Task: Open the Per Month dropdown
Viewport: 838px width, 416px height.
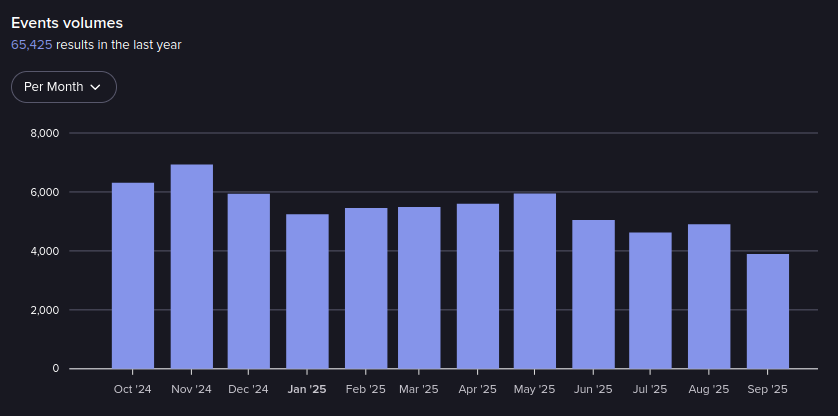Action: [63, 87]
